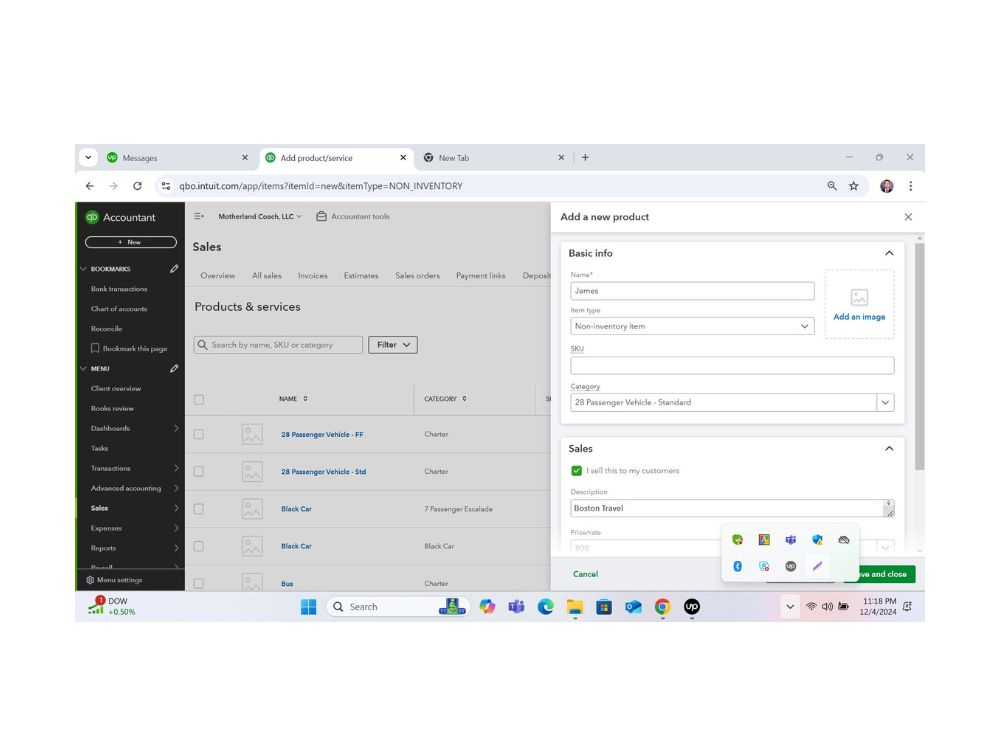Check the 28 Passenger Vehicle - FF row
The image size is (1000, 750).
click(x=199, y=434)
